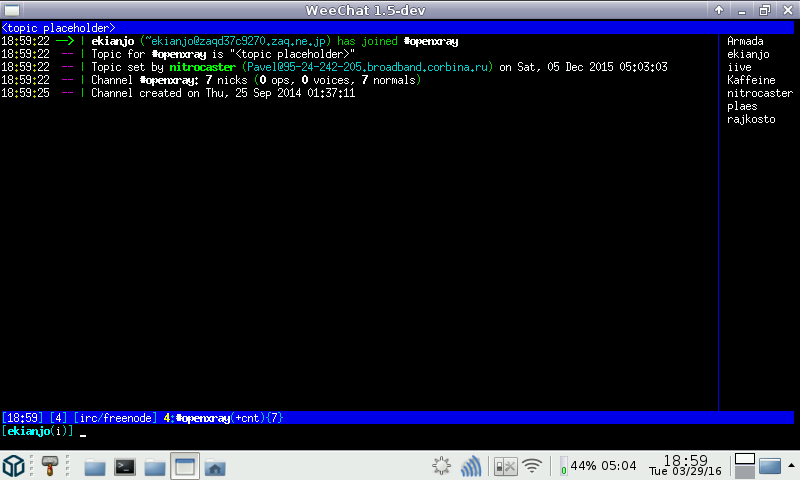The width and height of the screenshot is (800, 480).
Task: Select nick Armada in the nicklist
Action: [745, 41]
